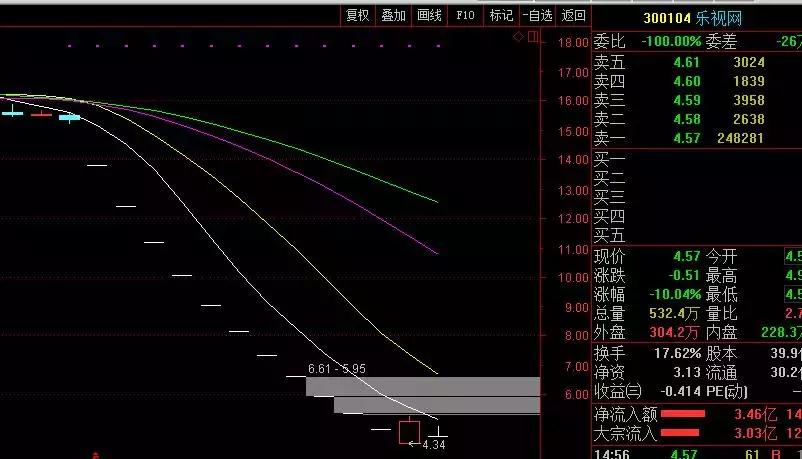
Task: Click the 买五 bid row label
Action: click(609, 235)
